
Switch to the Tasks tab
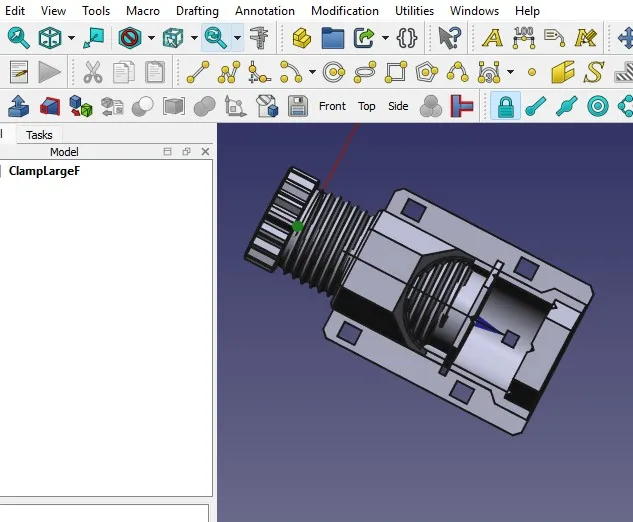[39, 134]
